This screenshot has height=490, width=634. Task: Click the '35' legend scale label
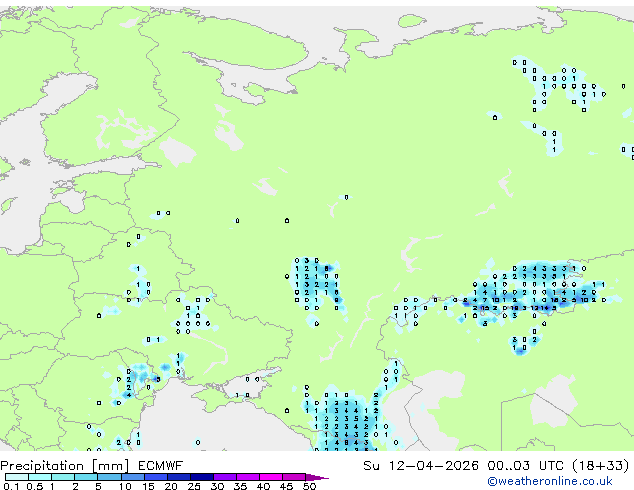(240, 486)
